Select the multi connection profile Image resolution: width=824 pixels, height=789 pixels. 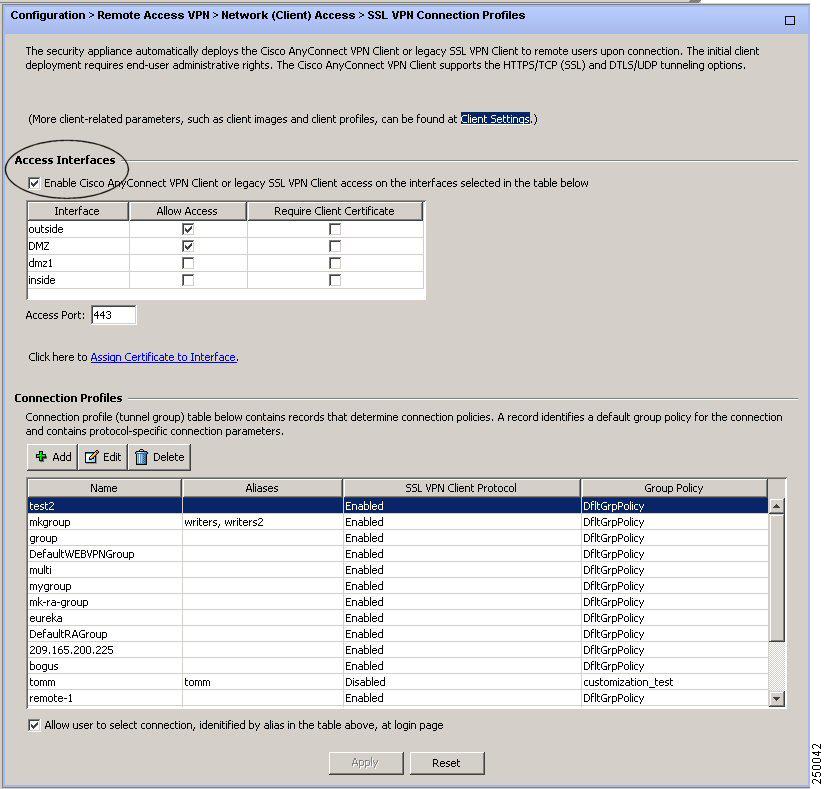[398, 570]
